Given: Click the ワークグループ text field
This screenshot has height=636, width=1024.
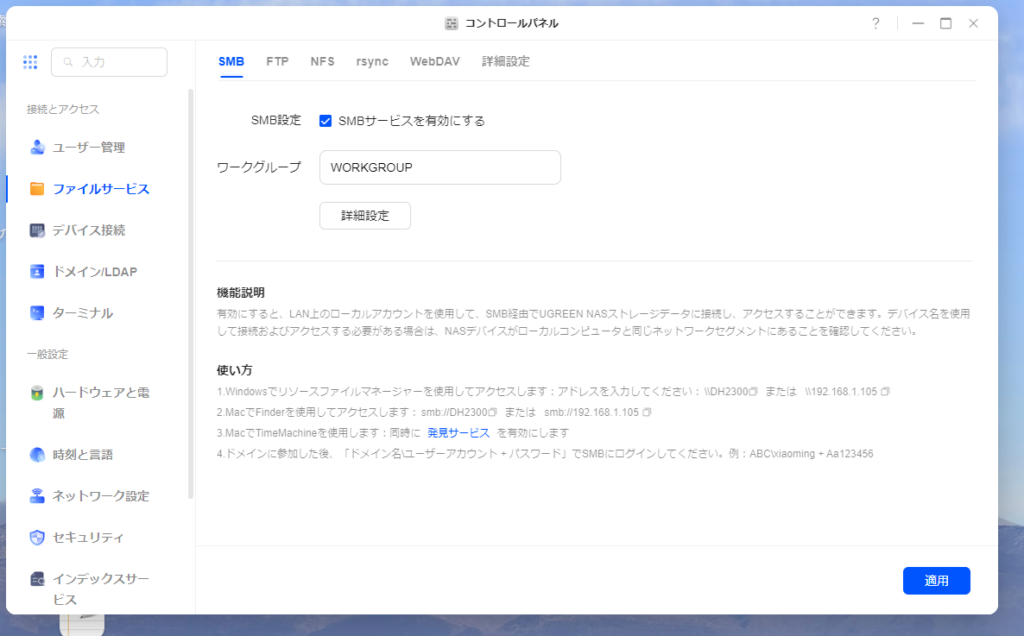Looking at the screenshot, I should click(x=440, y=168).
